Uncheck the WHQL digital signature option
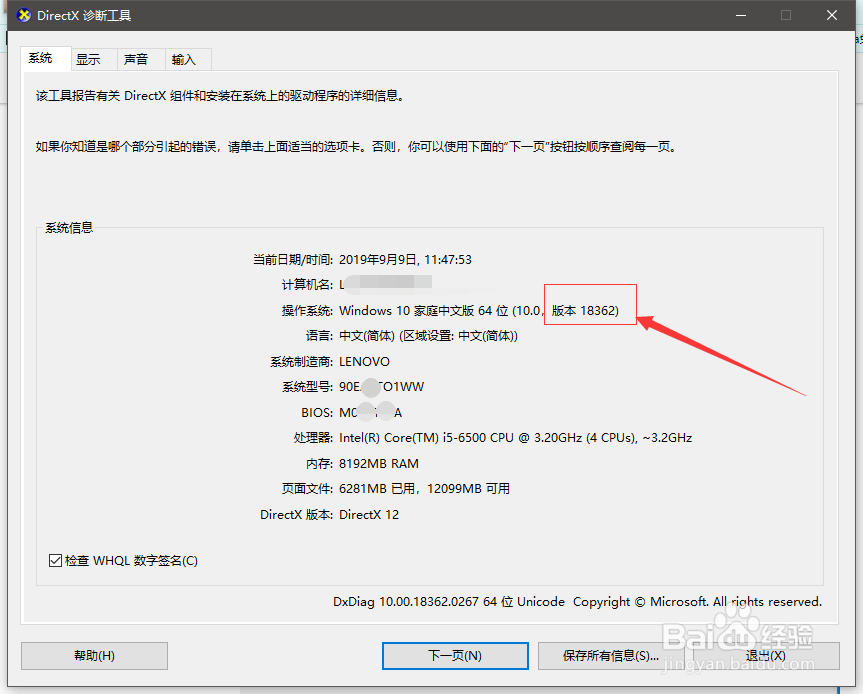 (54, 561)
